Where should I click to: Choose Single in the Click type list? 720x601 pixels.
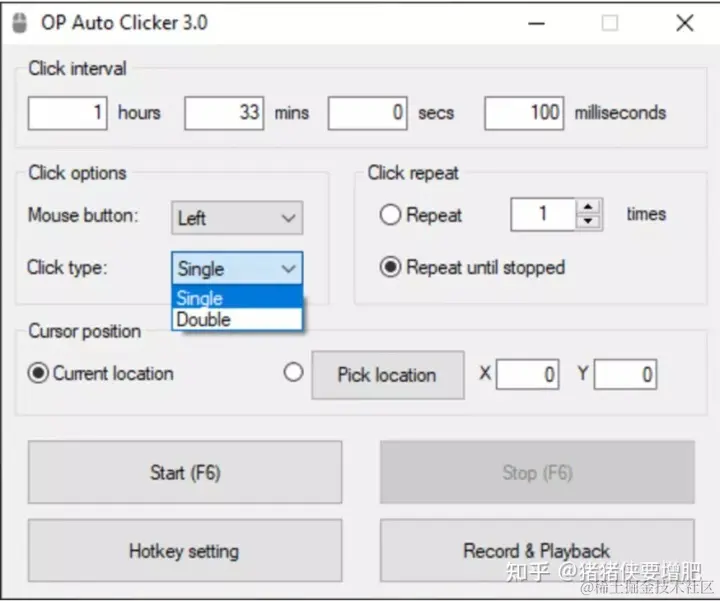pos(237,298)
